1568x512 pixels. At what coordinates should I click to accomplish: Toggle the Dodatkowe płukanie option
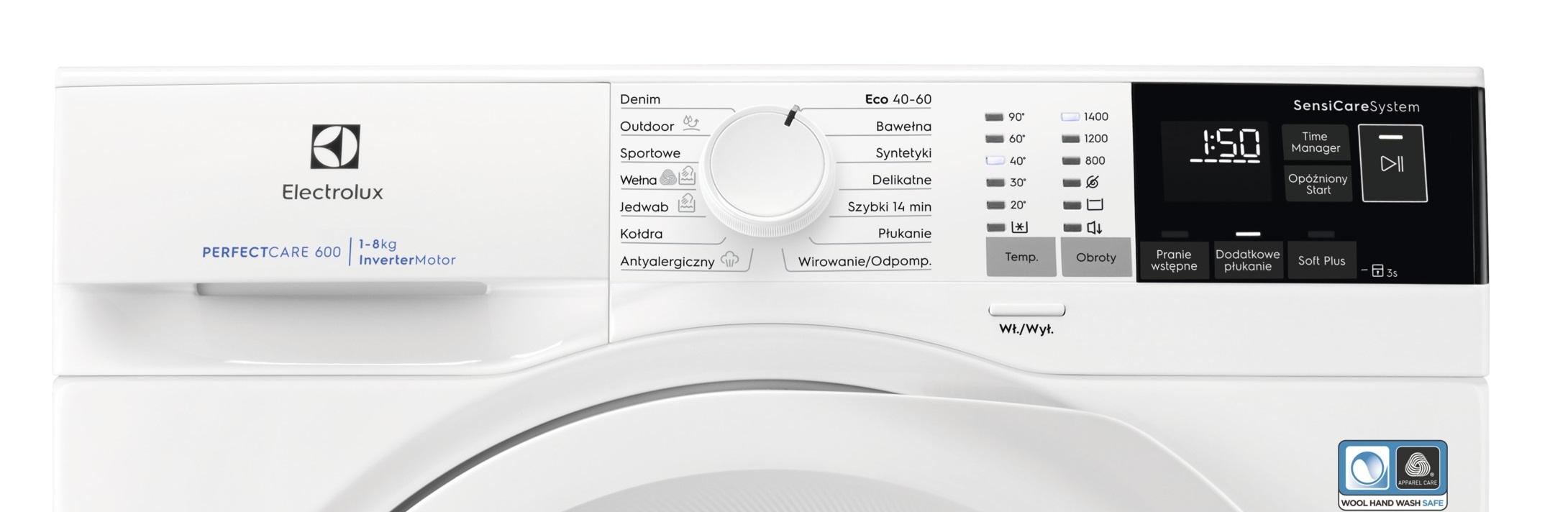[1247, 260]
